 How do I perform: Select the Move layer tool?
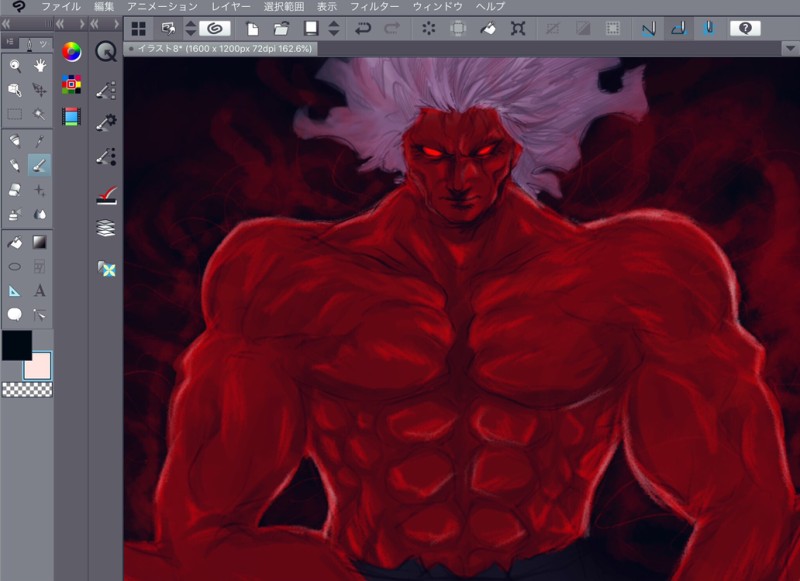tap(39, 90)
